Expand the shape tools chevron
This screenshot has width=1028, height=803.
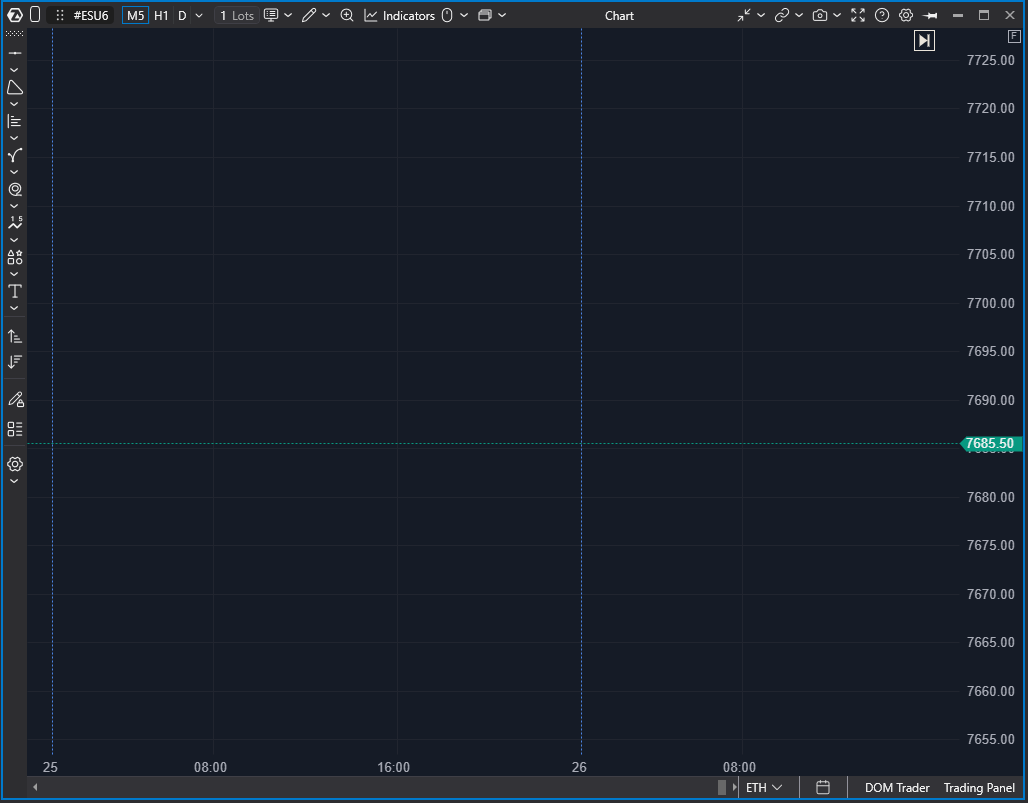14,104
